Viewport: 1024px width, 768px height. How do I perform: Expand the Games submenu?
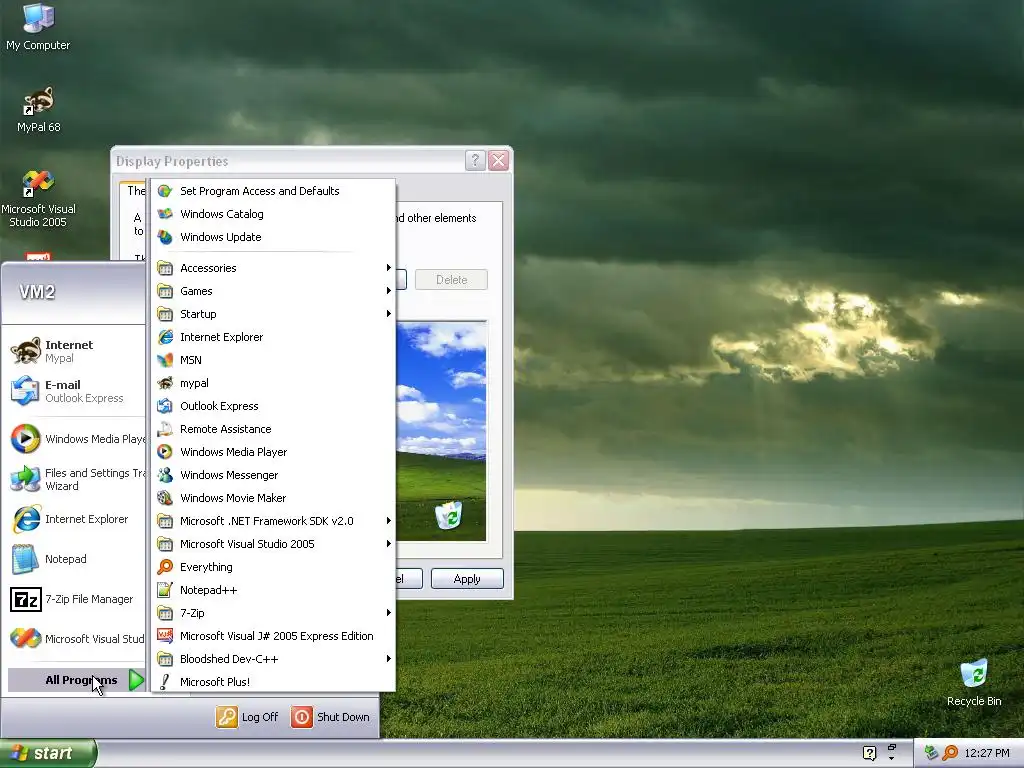pos(273,291)
